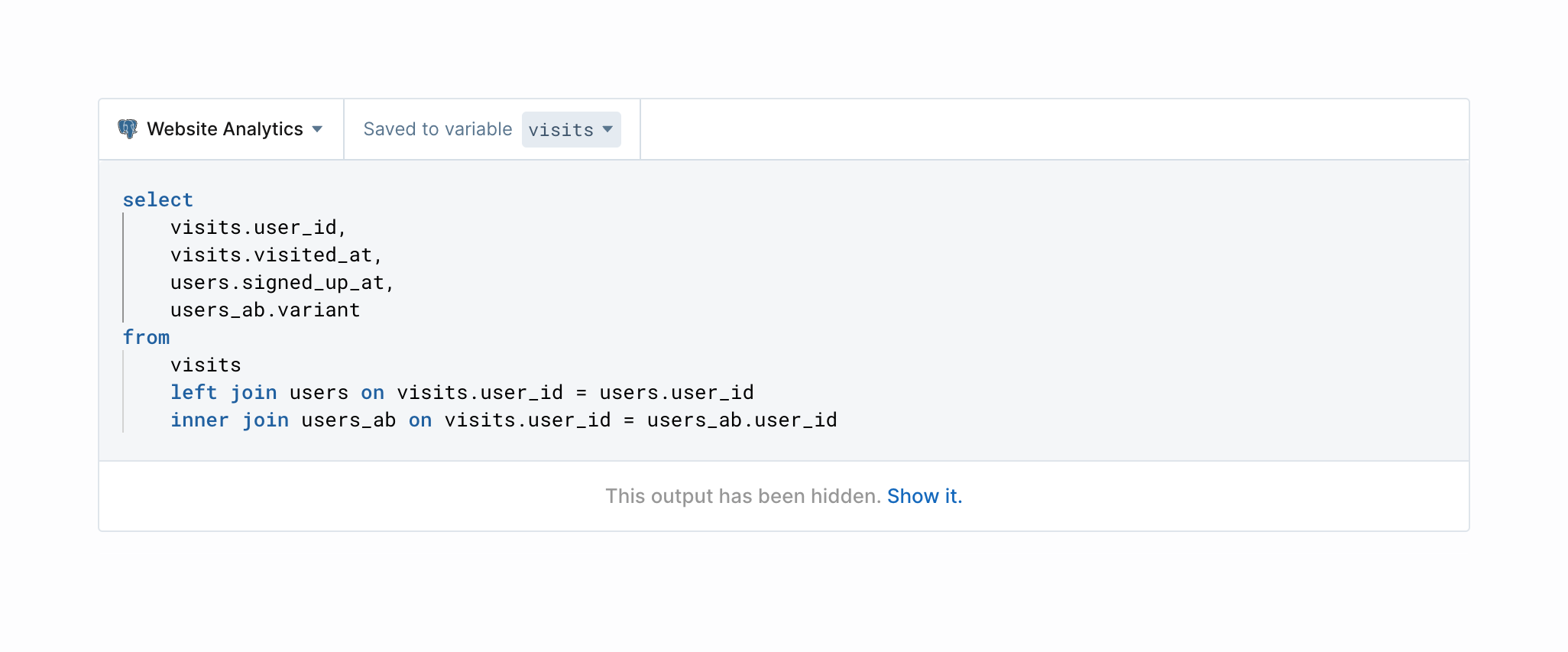Click the 'This output has been hidden' text
This screenshot has width=1568, height=652.
[743, 496]
